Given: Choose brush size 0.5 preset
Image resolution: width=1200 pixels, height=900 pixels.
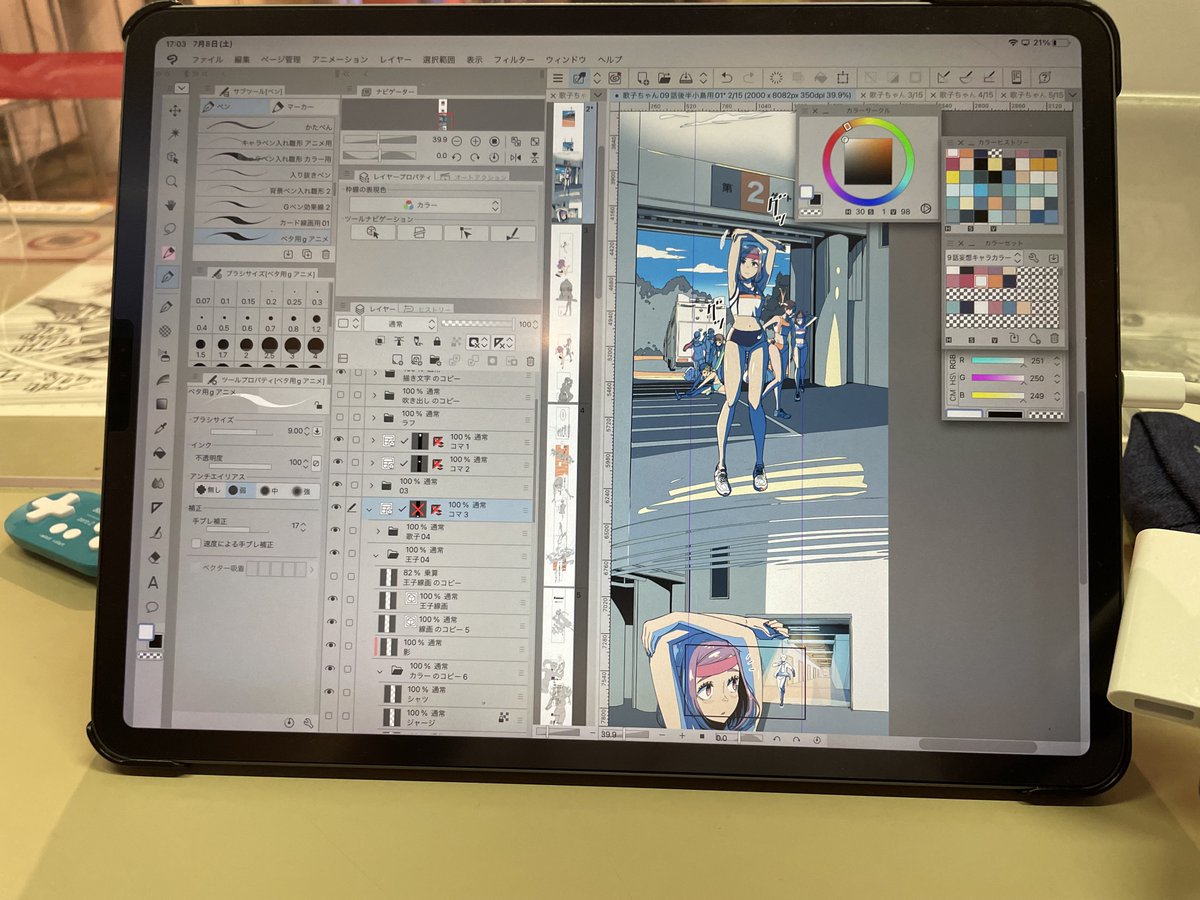Looking at the screenshot, I should (225, 323).
